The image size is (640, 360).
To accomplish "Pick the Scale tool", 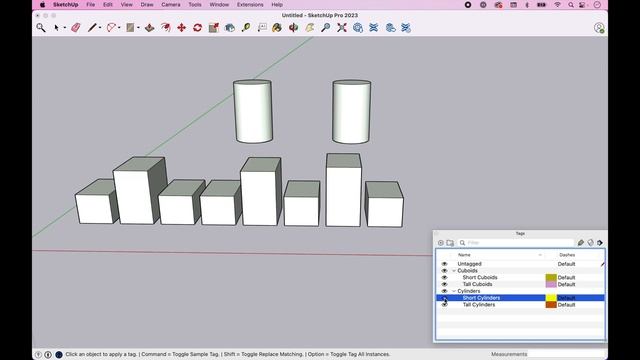I will (x=213, y=27).
